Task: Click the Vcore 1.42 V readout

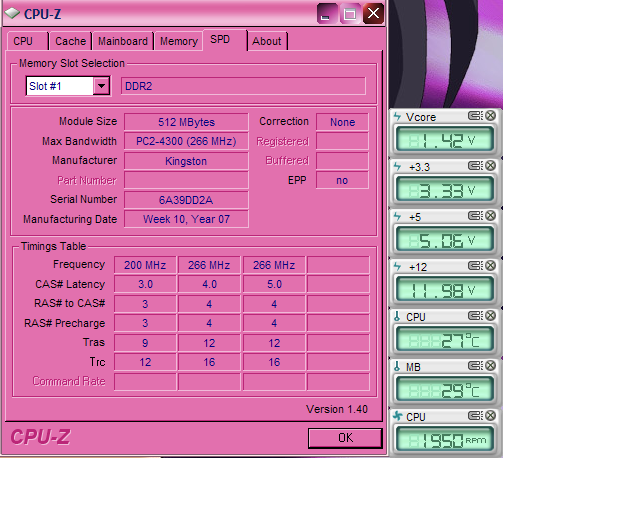Action: click(445, 139)
